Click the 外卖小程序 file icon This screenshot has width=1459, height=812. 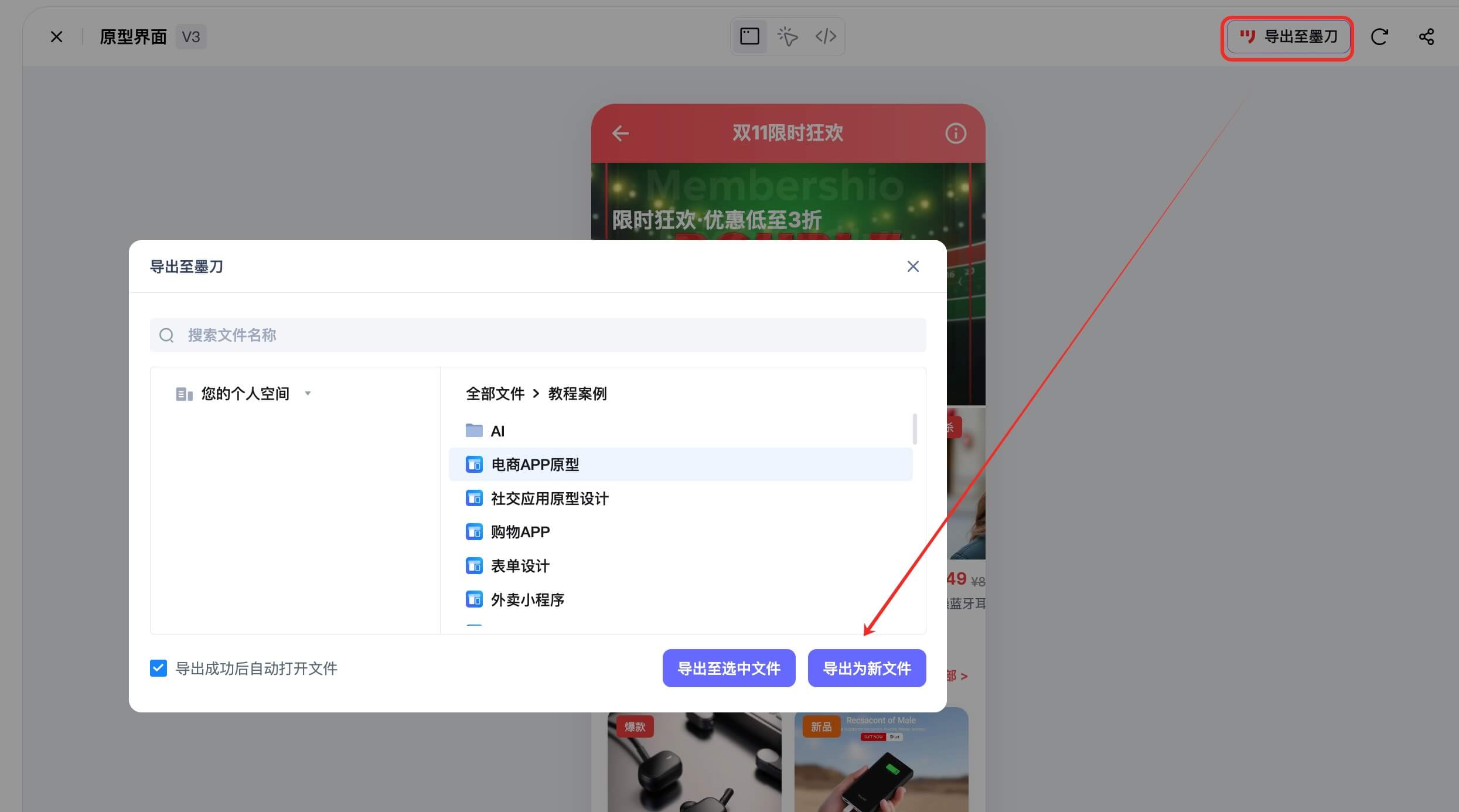474,600
